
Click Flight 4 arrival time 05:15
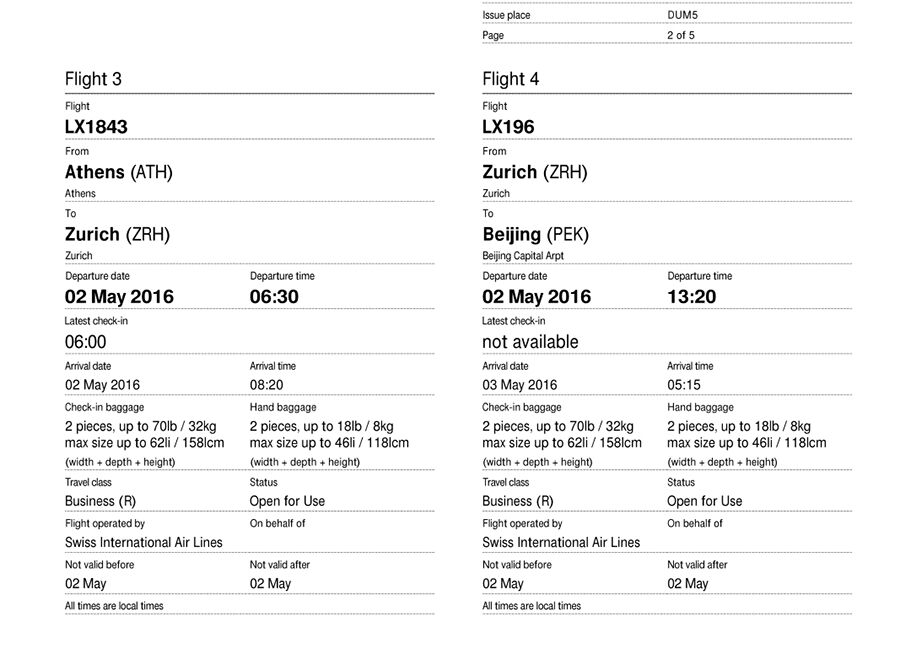[x=684, y=385]
